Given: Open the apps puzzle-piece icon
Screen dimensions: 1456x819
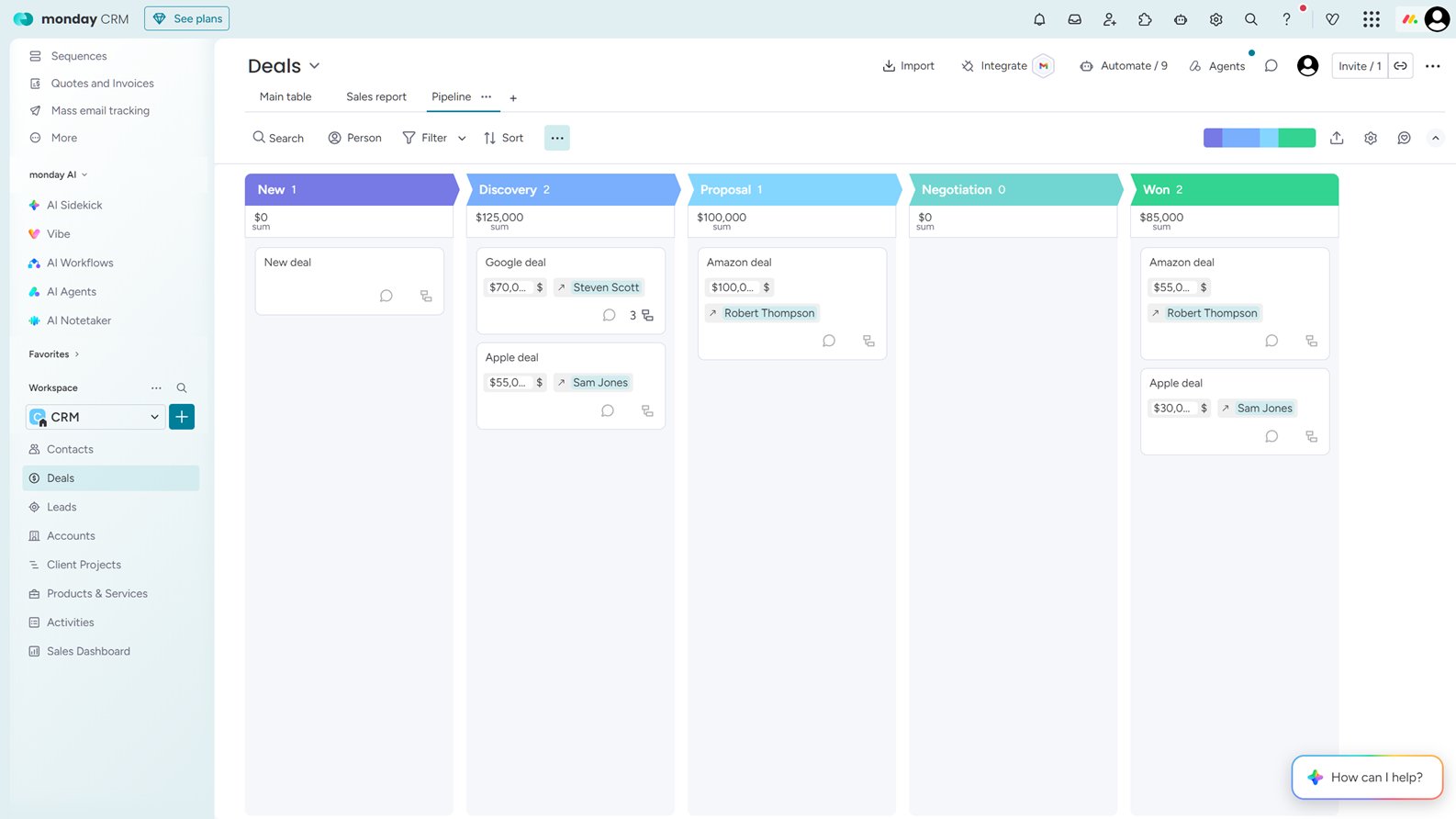Looking at the screenshot, I should (1145, 19).
